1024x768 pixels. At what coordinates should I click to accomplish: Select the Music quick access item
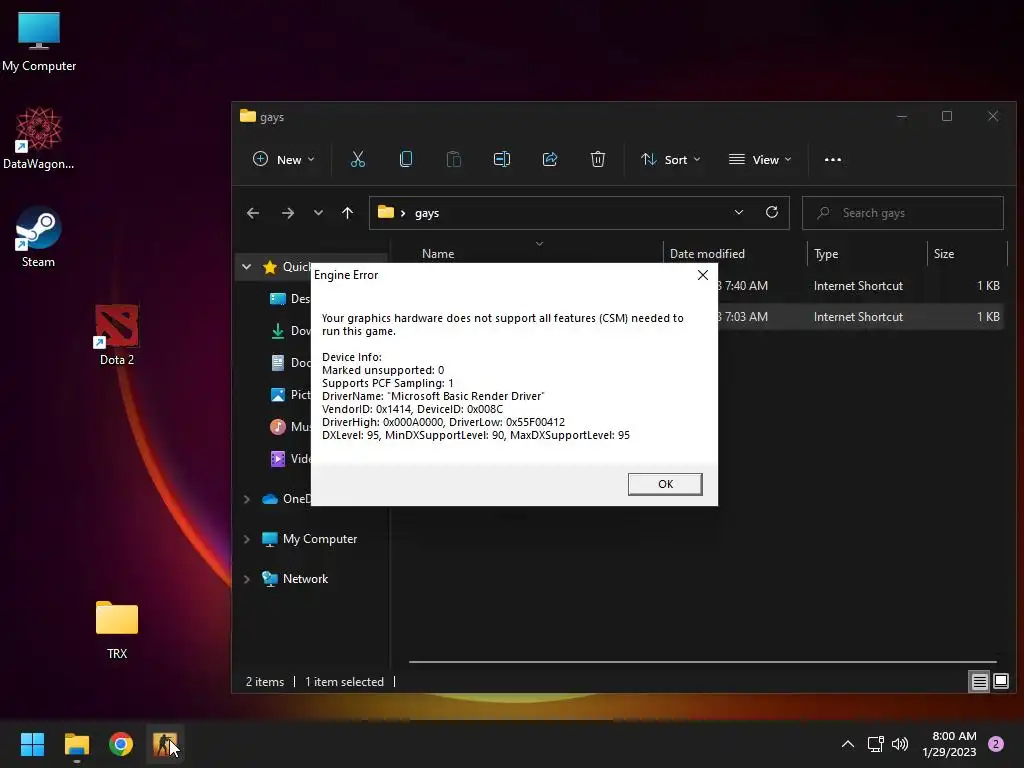[290, 426]
